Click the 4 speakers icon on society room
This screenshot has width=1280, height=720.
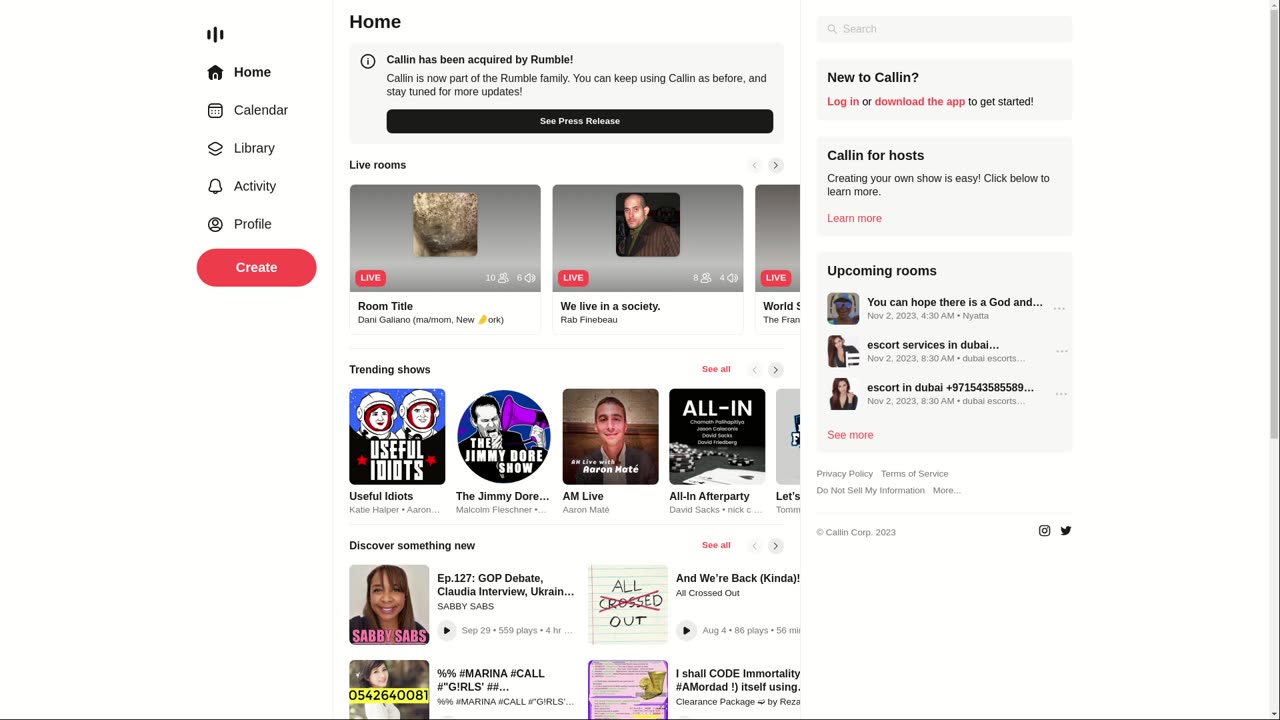[733, 278]
